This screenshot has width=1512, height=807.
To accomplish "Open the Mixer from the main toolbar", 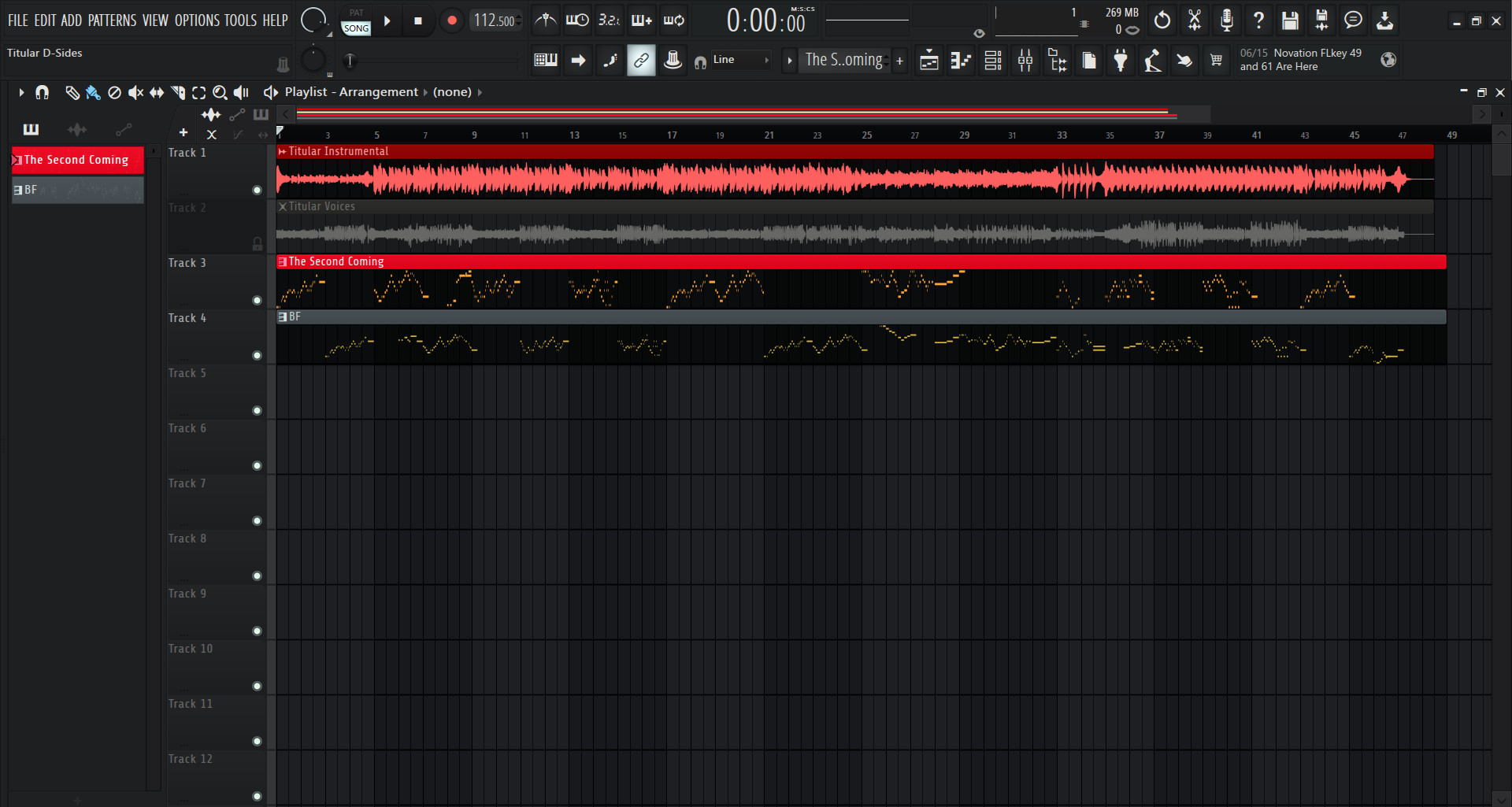I will pyautogui.click(x=1025, y=60).
